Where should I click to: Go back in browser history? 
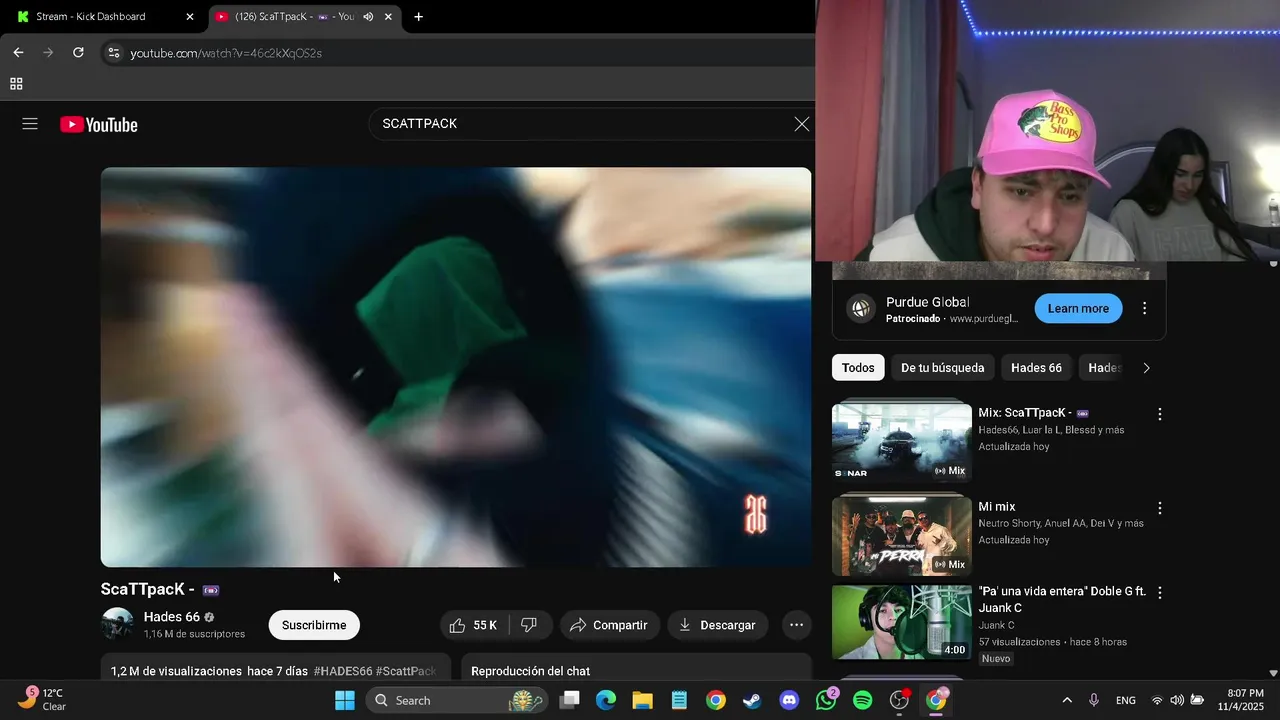click(x=18, y=53)
